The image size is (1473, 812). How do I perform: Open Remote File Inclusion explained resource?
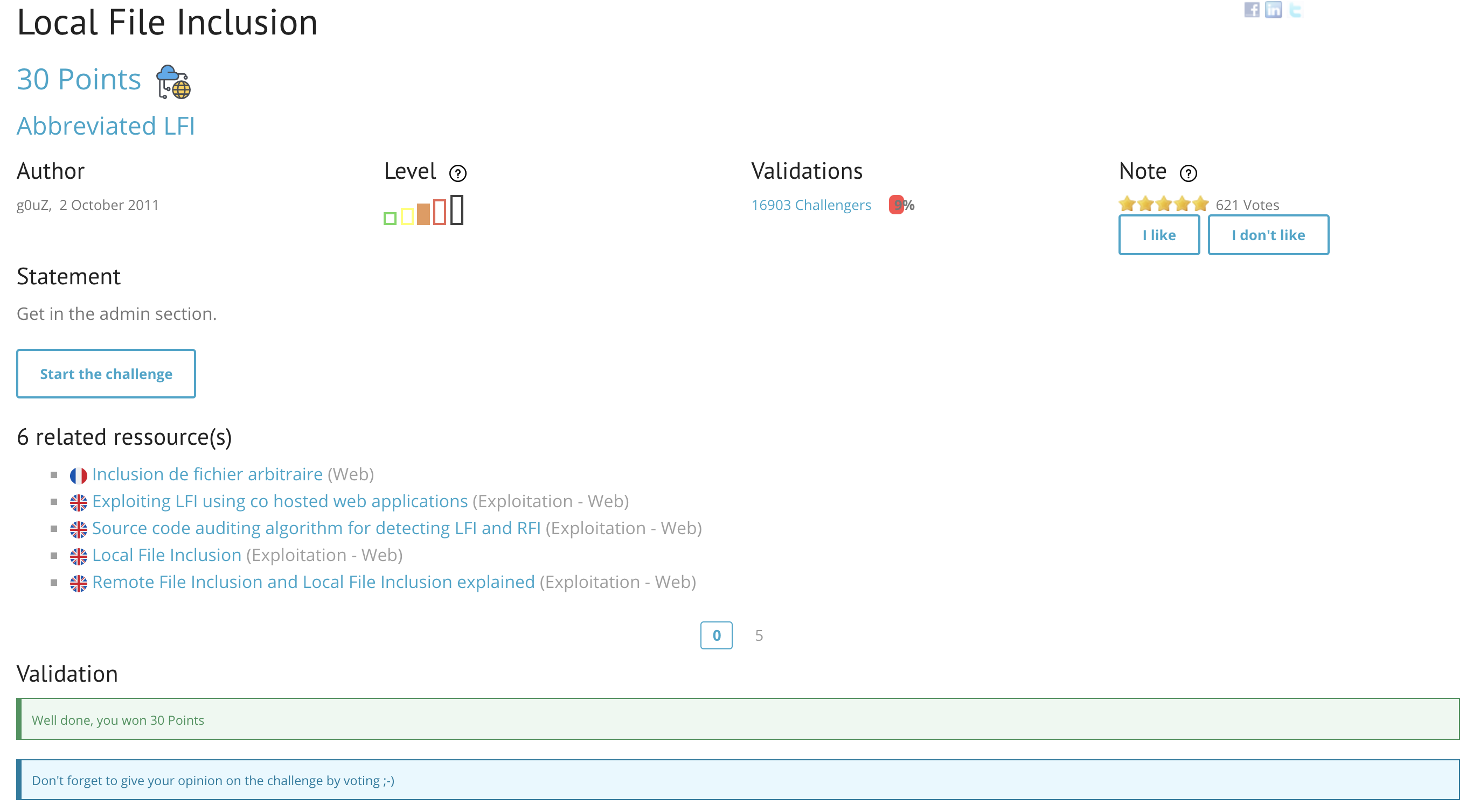pos(314,582)
